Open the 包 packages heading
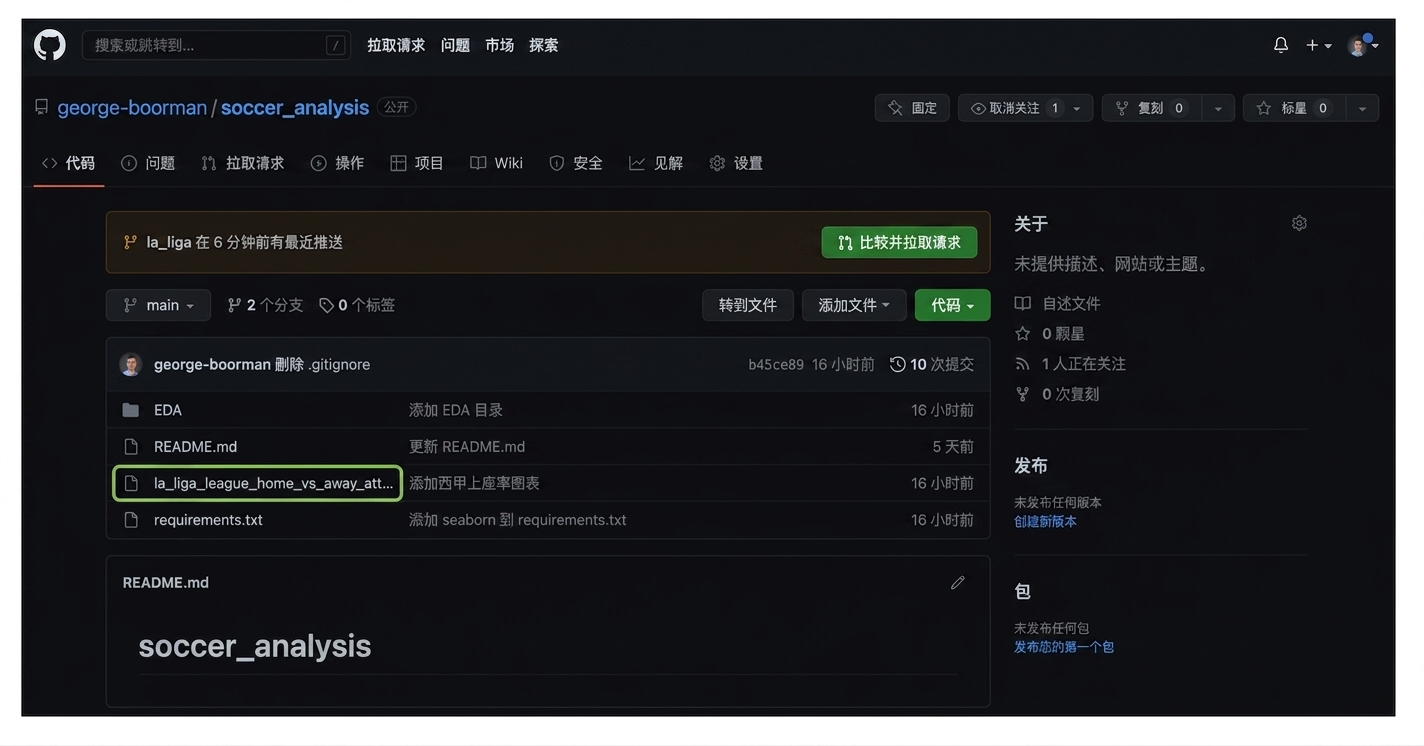1424x746 pixels. coord(1023,591)
